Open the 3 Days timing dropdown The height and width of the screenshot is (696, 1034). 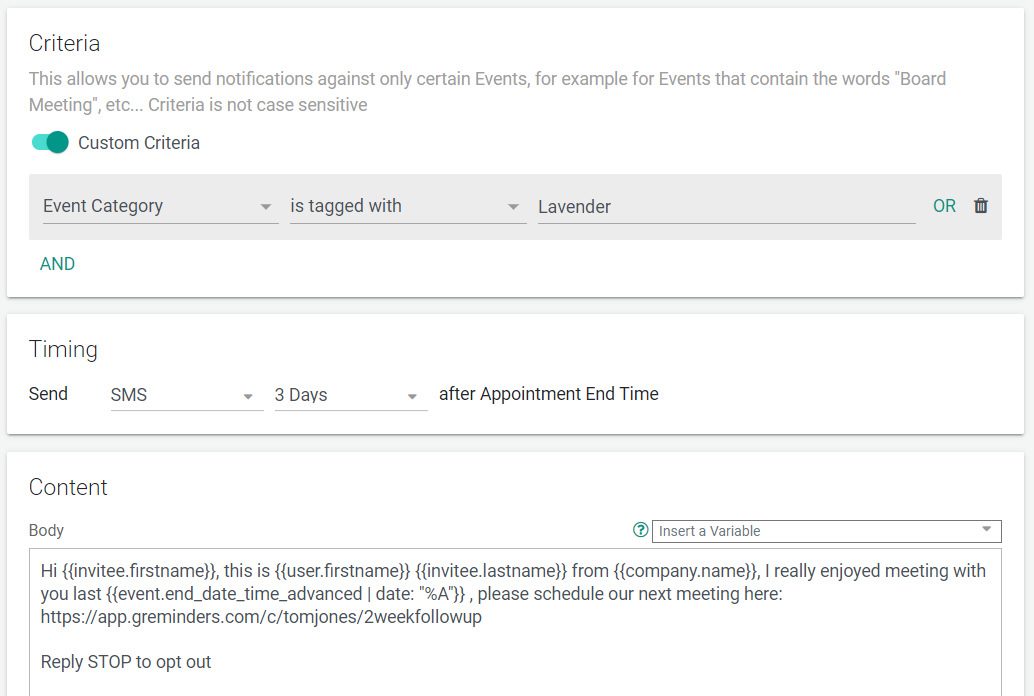(351, 395)
